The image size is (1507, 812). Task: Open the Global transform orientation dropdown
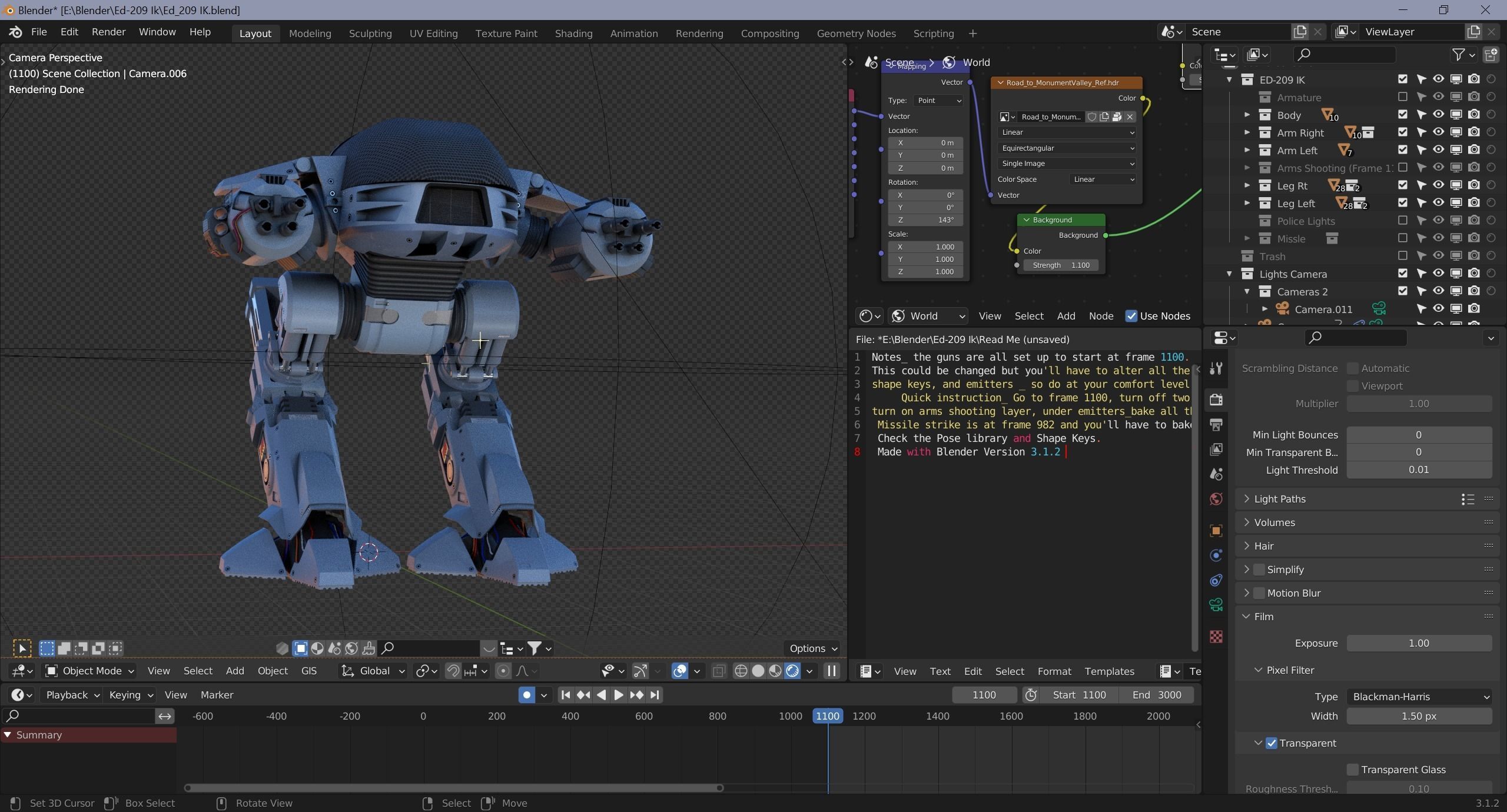coord(373,671)
